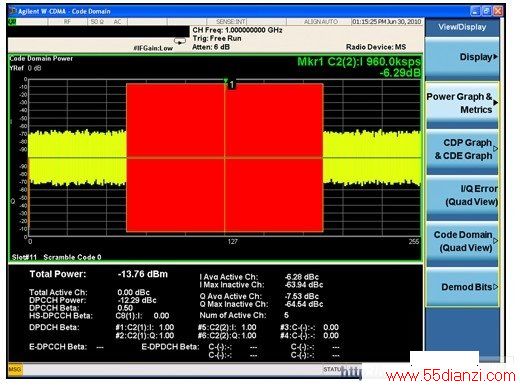Screen dimensions: 520x387
Task: Click the View/Display menu title
Action: 462,27
